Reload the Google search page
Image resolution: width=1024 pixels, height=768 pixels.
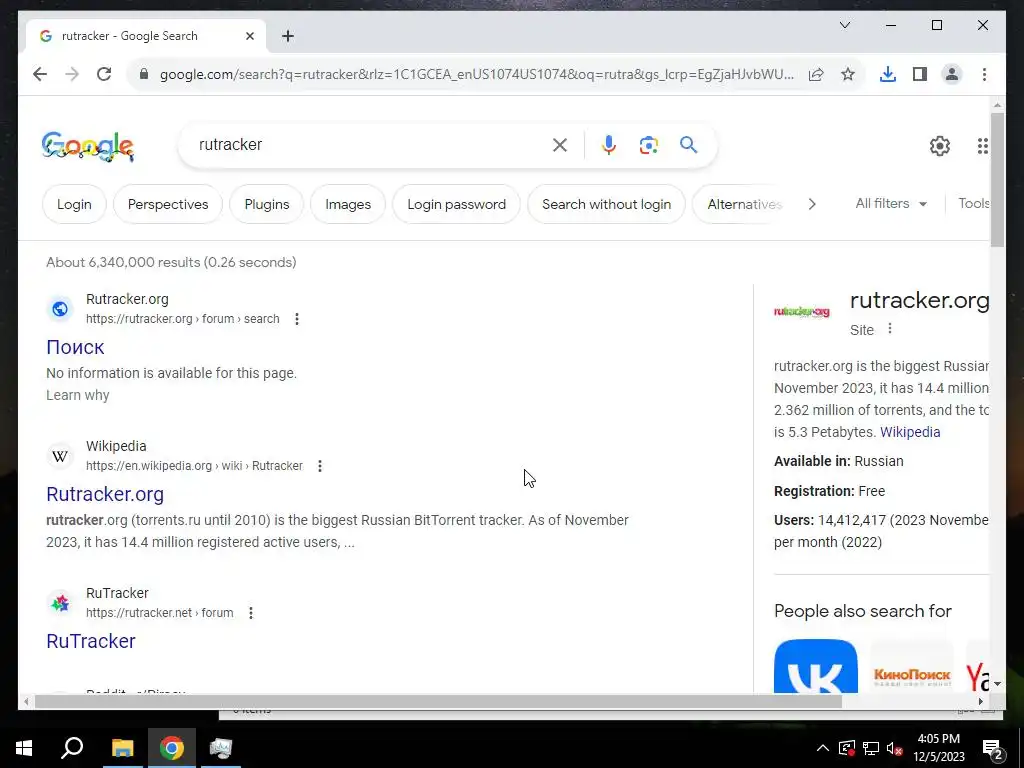pyautogui.click(x=104, y=74)
